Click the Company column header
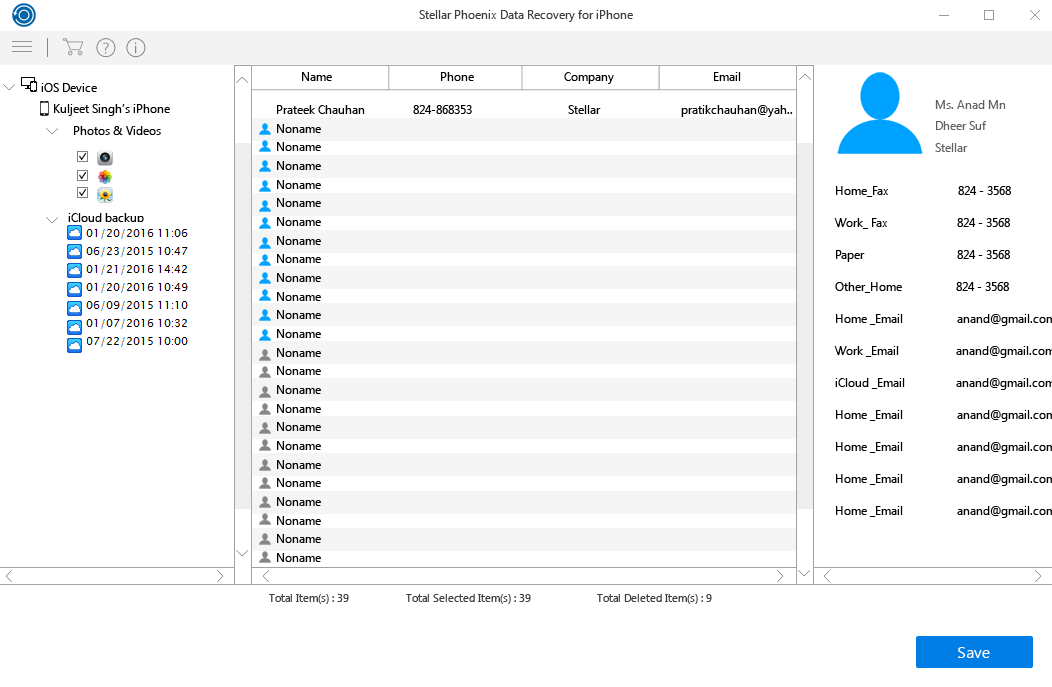1052x687 pixels. 590,77
